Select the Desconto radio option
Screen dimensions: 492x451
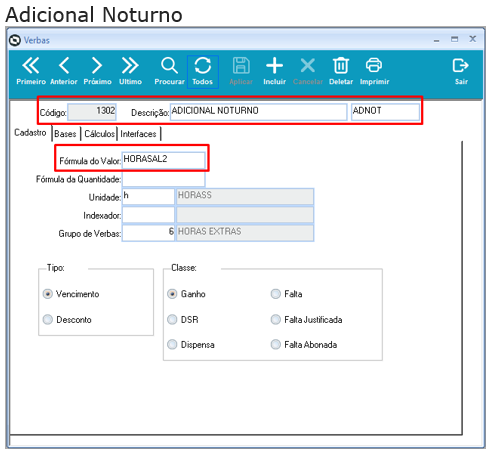(48, 319)
